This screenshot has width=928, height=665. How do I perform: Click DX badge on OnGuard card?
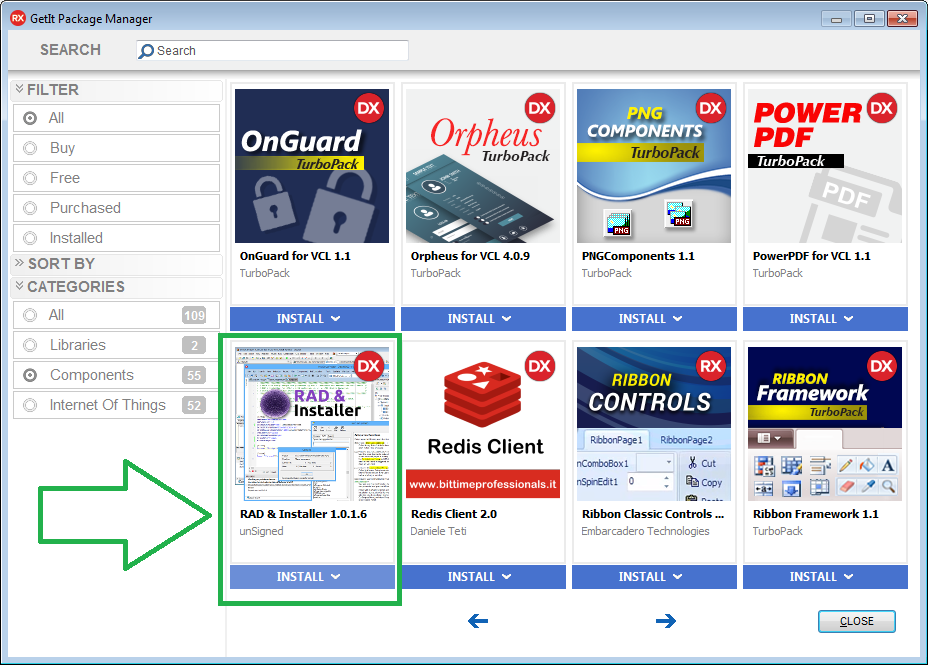point(369,108)
